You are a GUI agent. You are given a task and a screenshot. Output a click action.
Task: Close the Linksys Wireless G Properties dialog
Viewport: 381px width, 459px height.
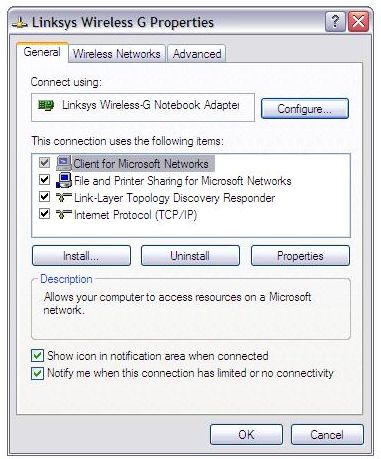(358, 22)
